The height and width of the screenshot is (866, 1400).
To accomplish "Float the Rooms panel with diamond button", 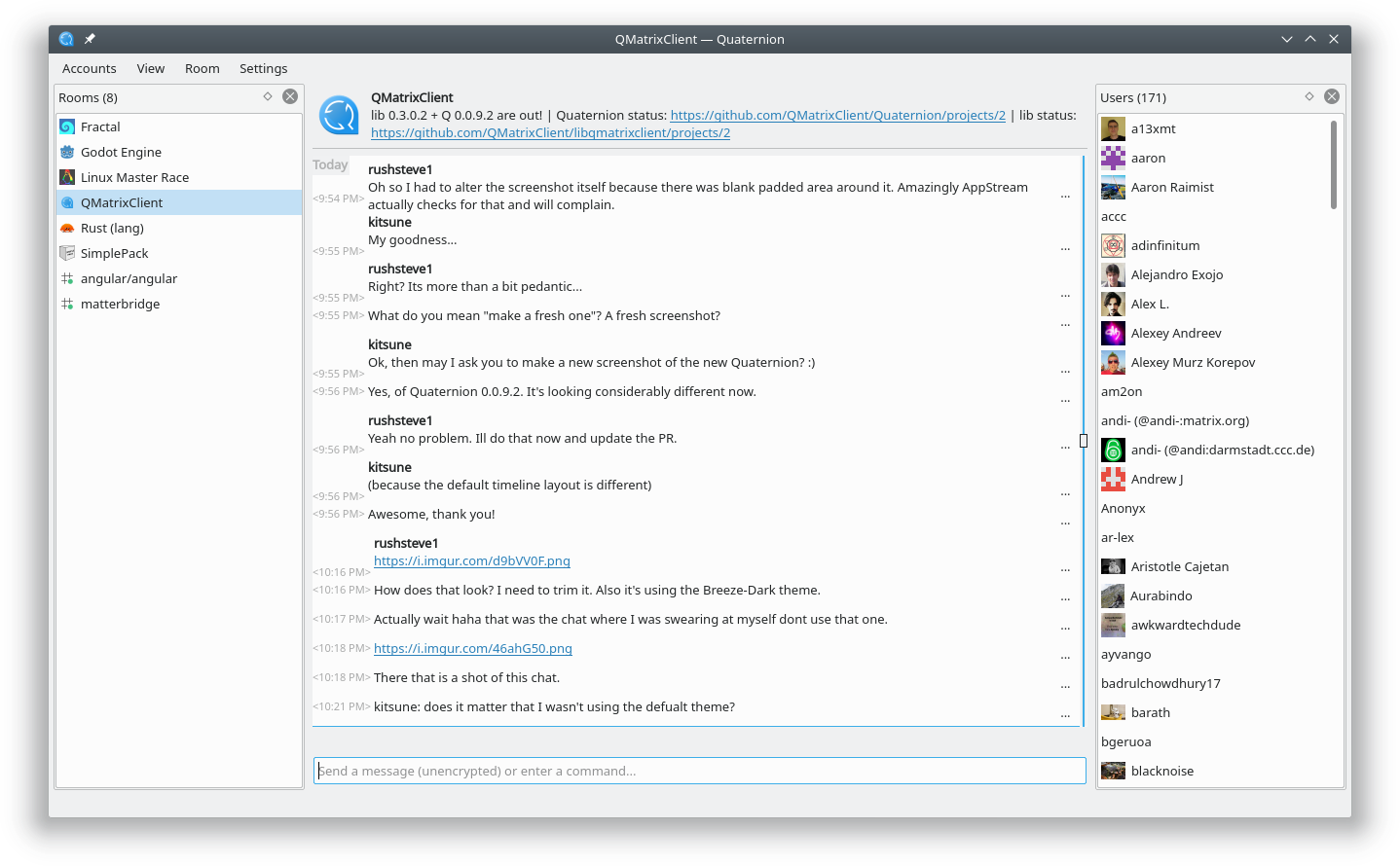I will tap(268, 96).
